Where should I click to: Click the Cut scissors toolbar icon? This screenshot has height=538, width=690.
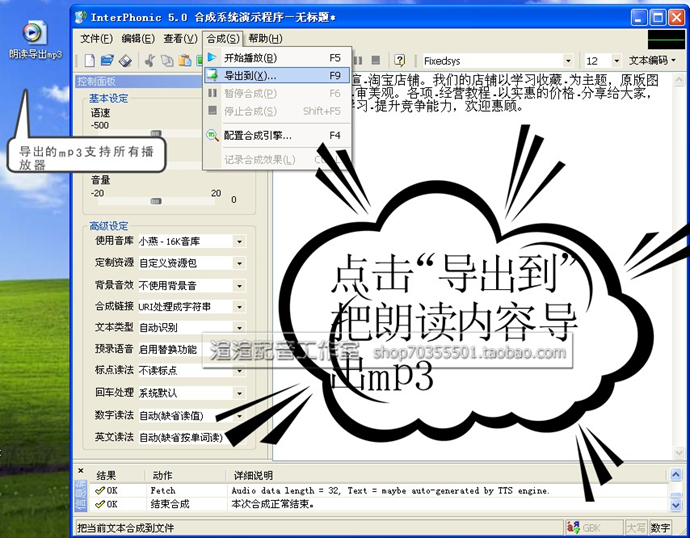click(150, 60)
